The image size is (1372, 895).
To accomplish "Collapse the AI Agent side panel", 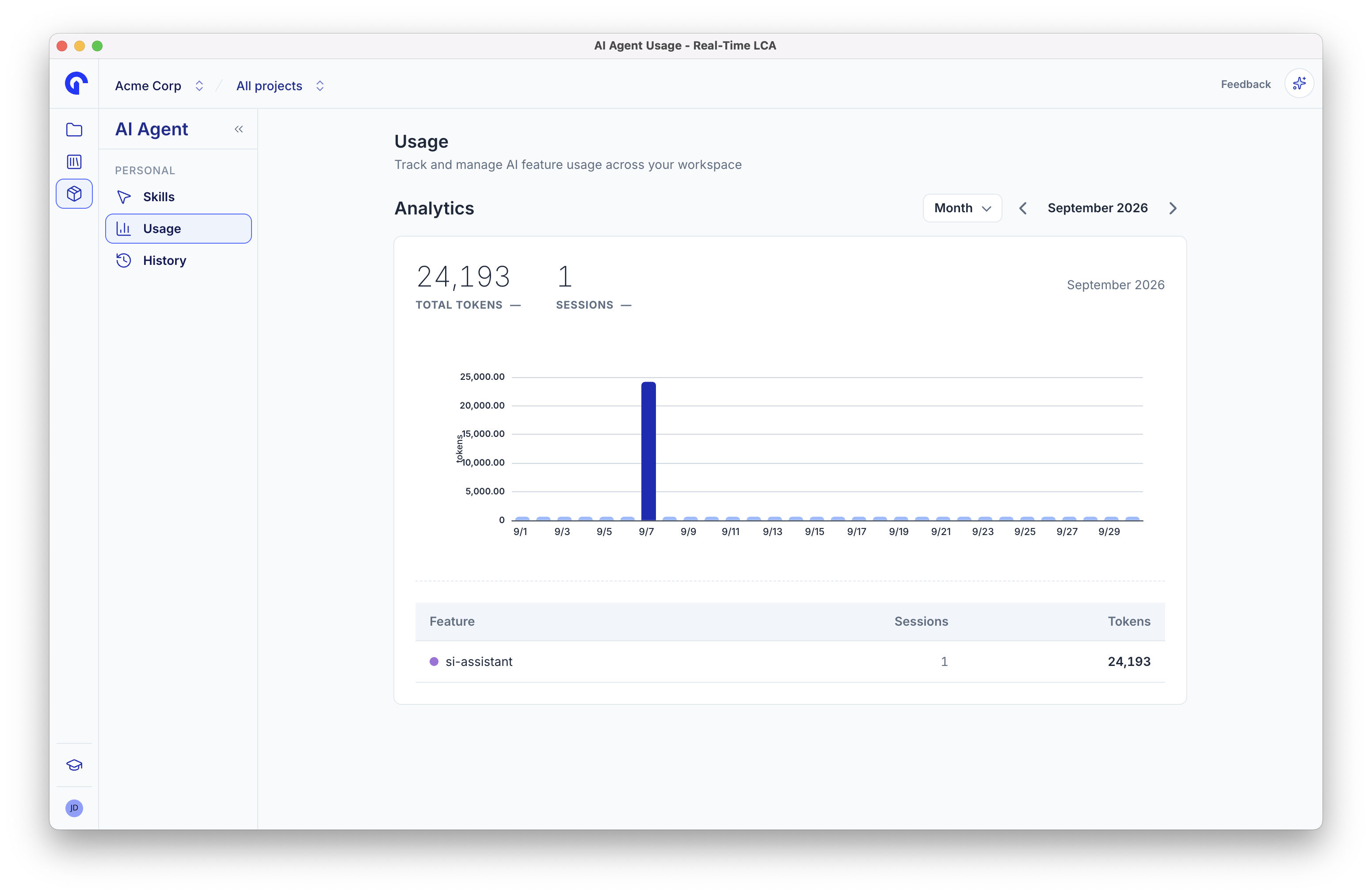I will (239, 129).
